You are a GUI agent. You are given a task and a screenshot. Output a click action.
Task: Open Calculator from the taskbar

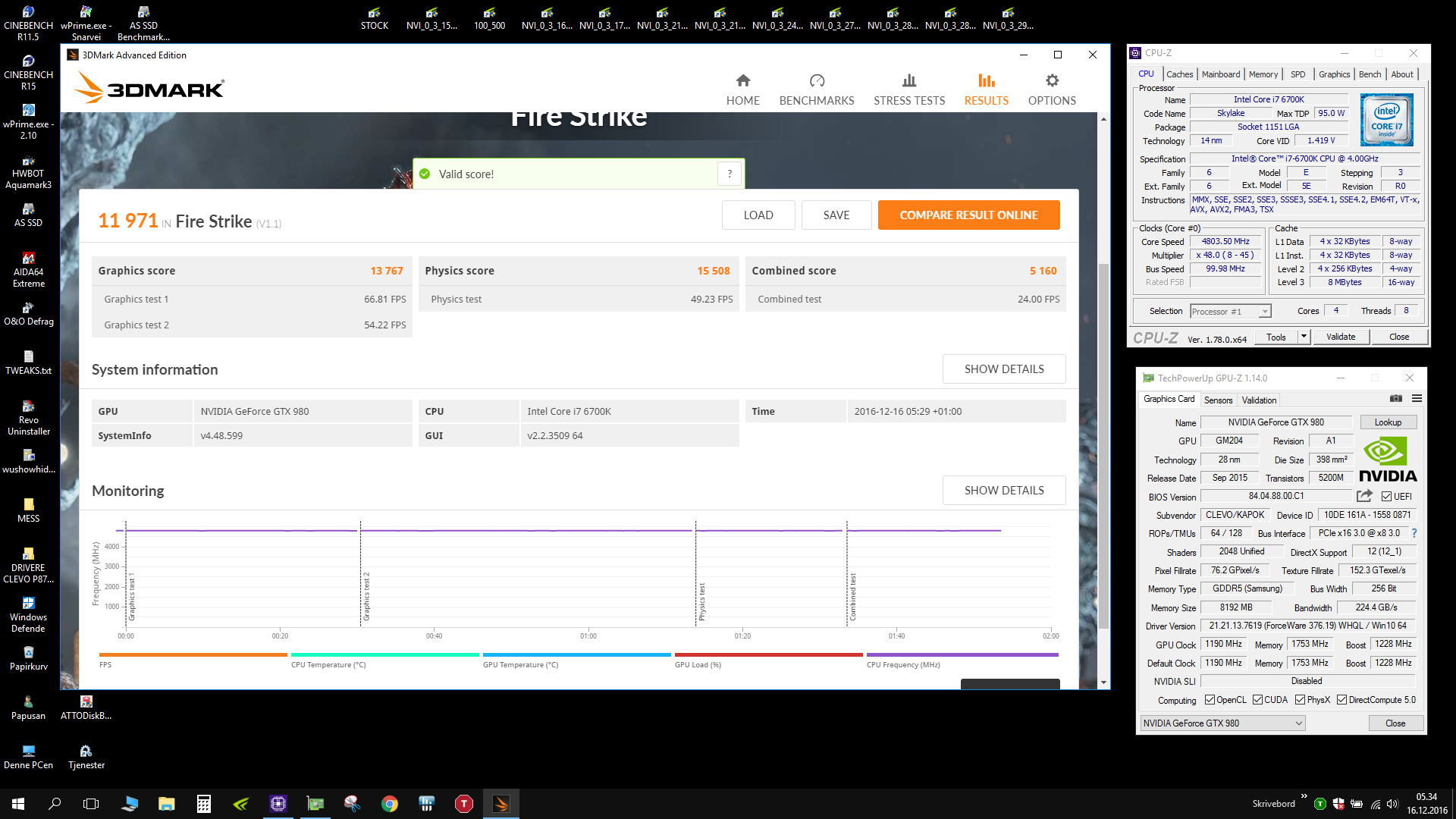pyautogui.click(x=203, y=804)
